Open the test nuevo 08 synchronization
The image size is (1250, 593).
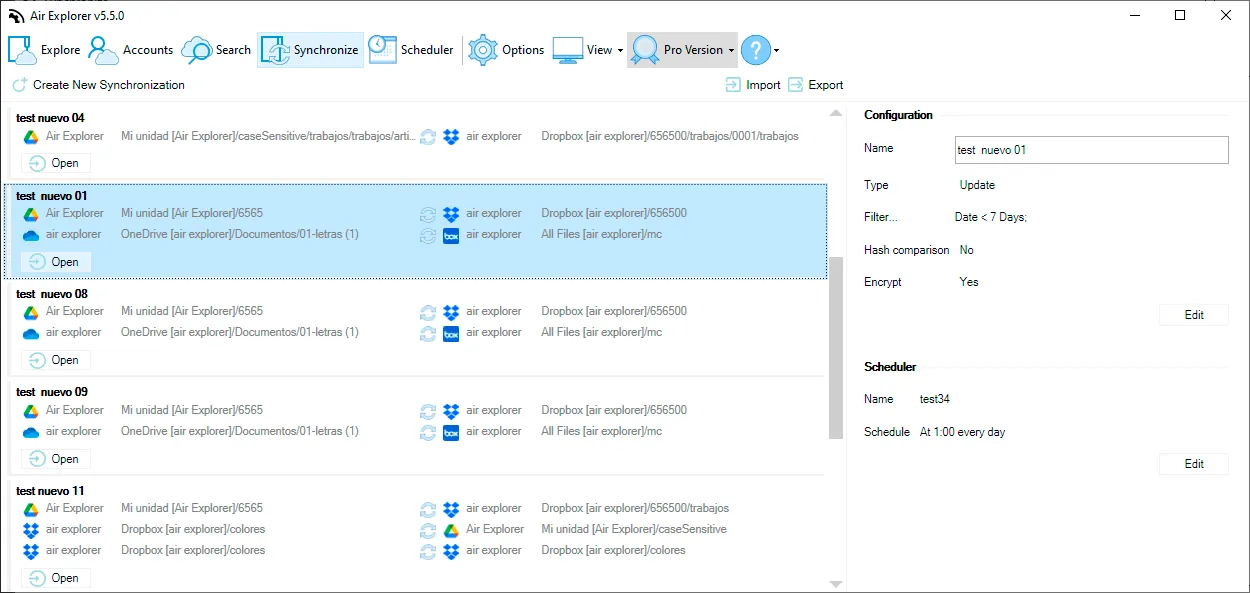tap(56, 360)
